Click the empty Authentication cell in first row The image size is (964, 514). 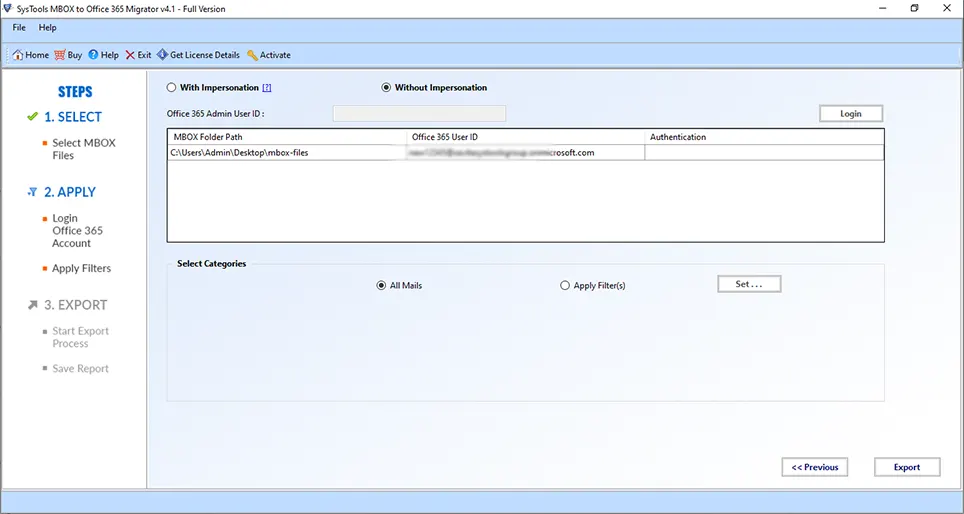(x=764, y=152)
